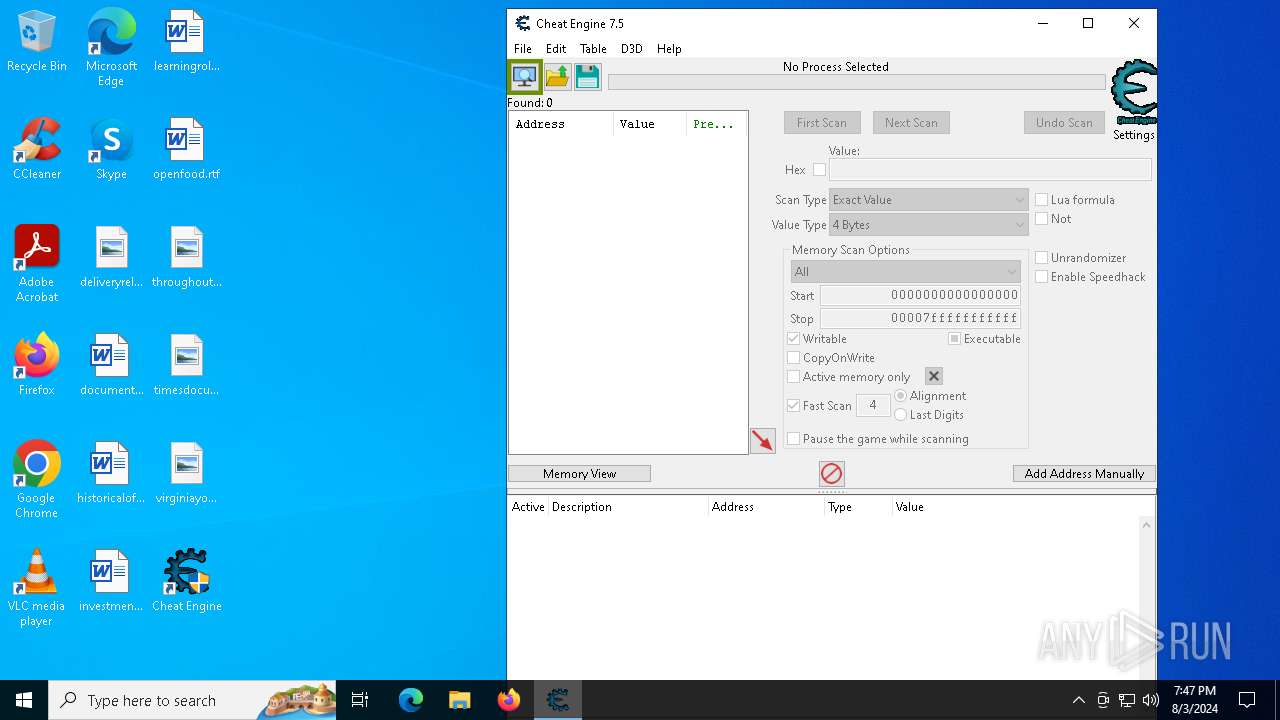Launch Skype from the desktop
1280x720 pixels.
[111, 150]
